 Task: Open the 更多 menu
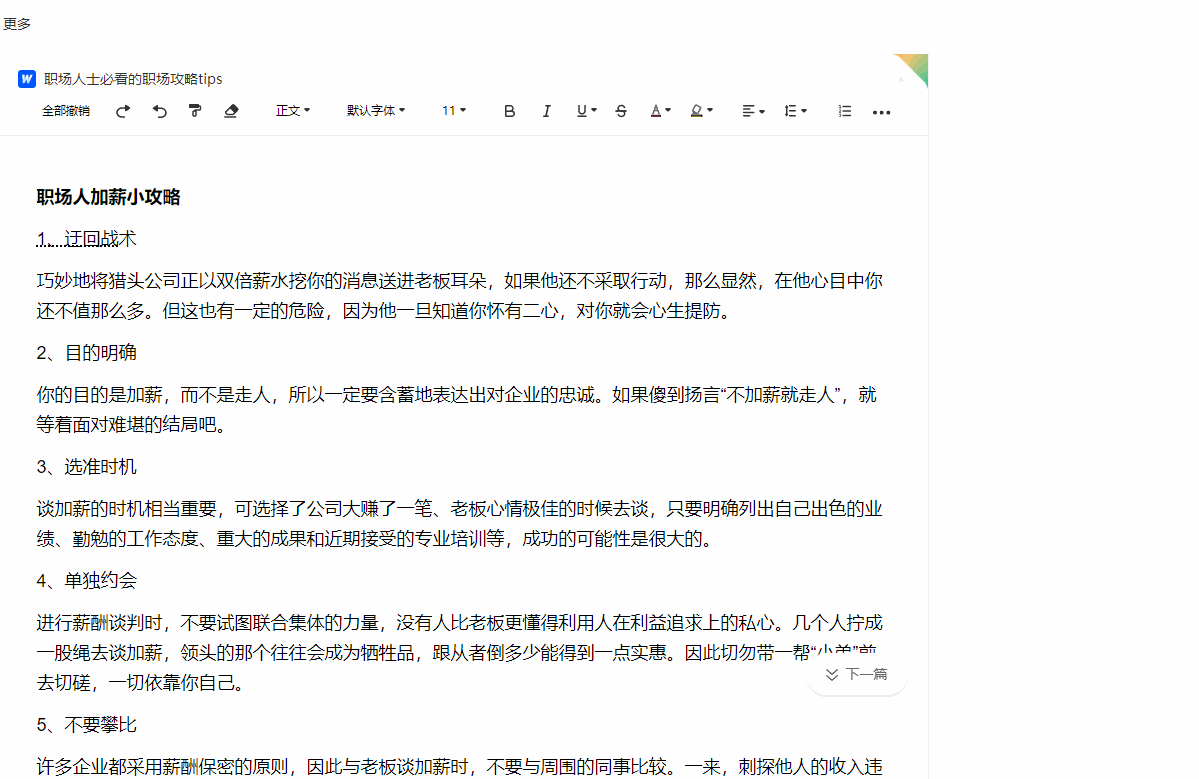pos(16,23)
